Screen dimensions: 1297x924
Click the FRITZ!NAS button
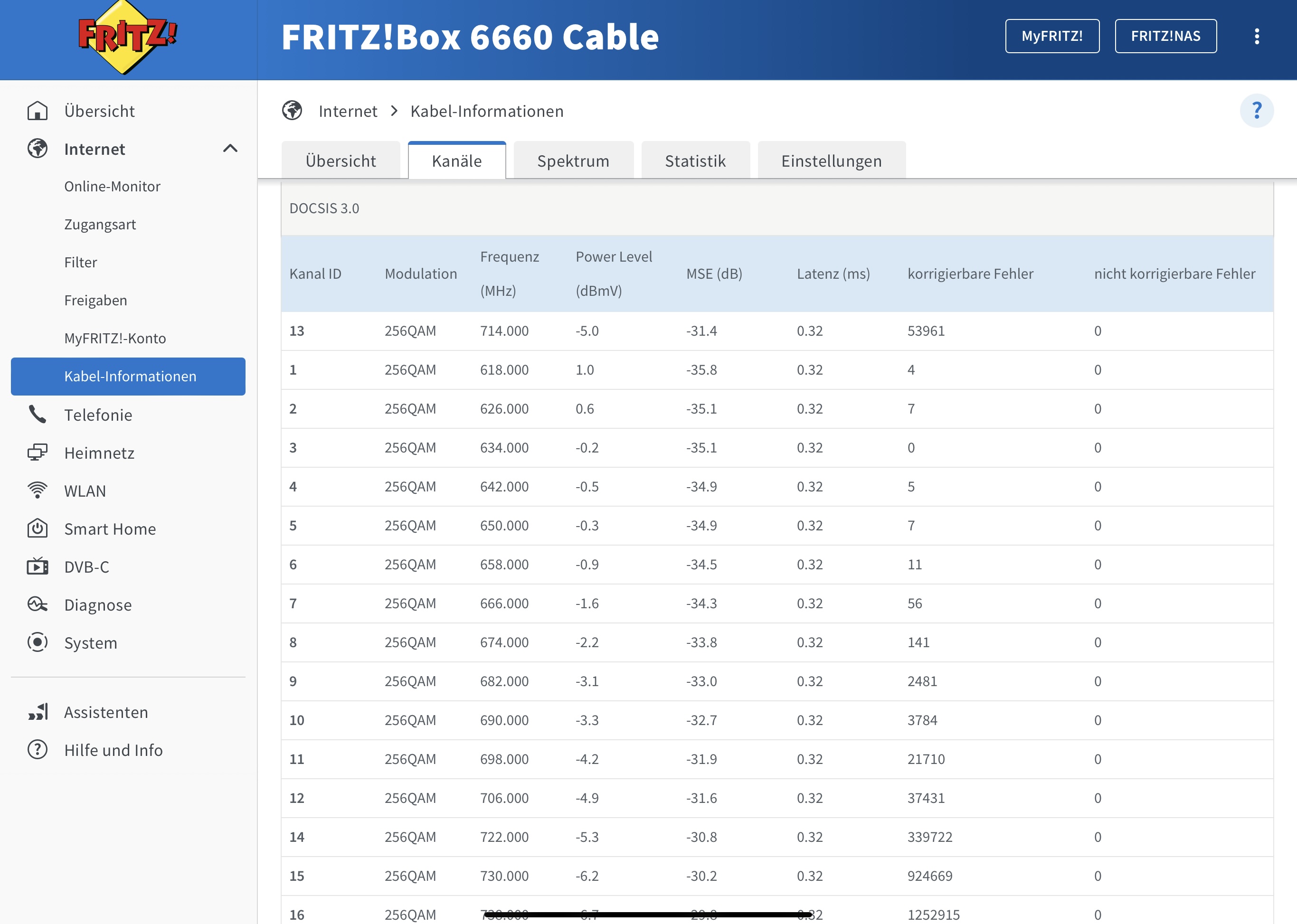tap(1165, 37)
